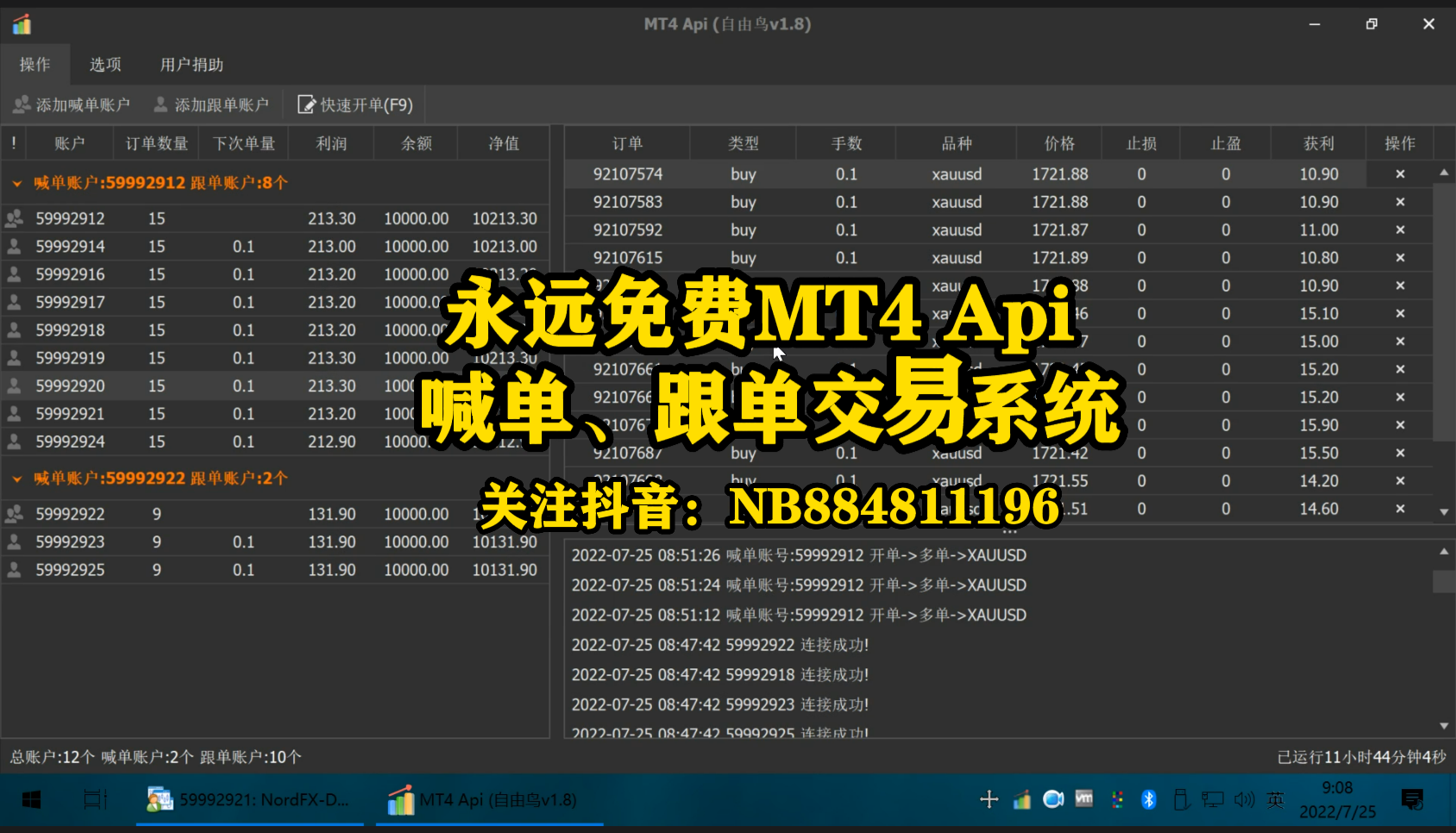Click status text 已运行11小时44分钟4秒
Image resolution: width=1456 pixels, height=833 pixels.
click(x=1361, y=757)
